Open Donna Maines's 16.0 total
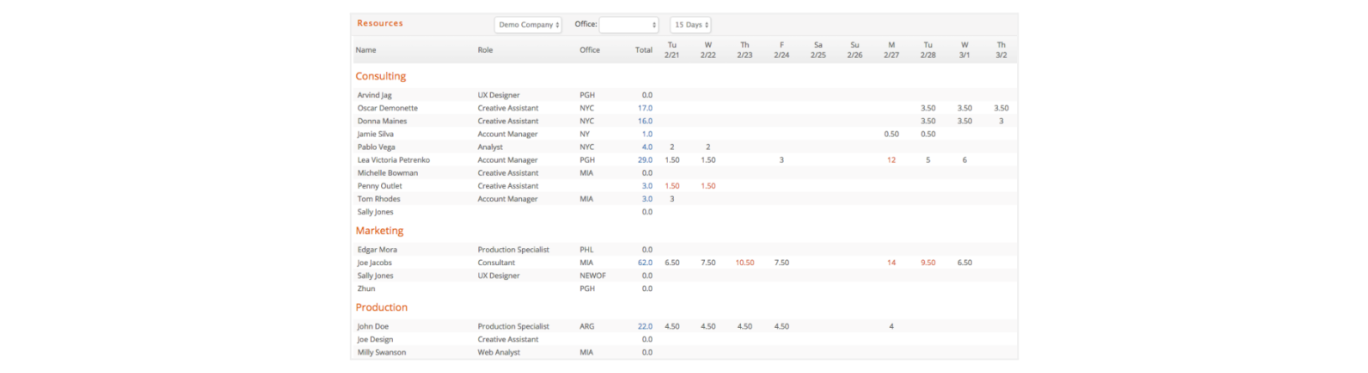The image size is (1368, 373). pos(645,121)
